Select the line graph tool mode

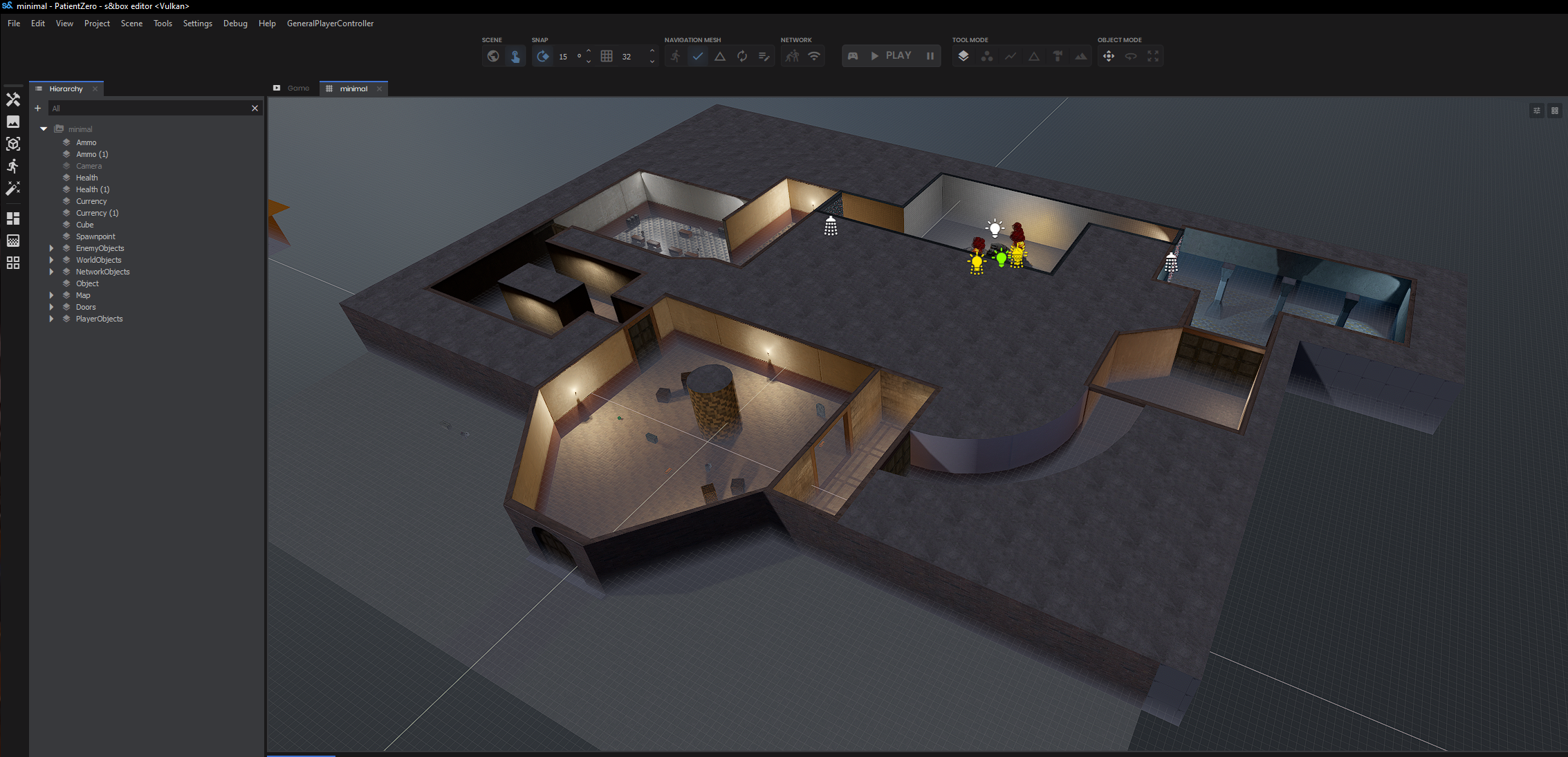[x=1011, y=56]
